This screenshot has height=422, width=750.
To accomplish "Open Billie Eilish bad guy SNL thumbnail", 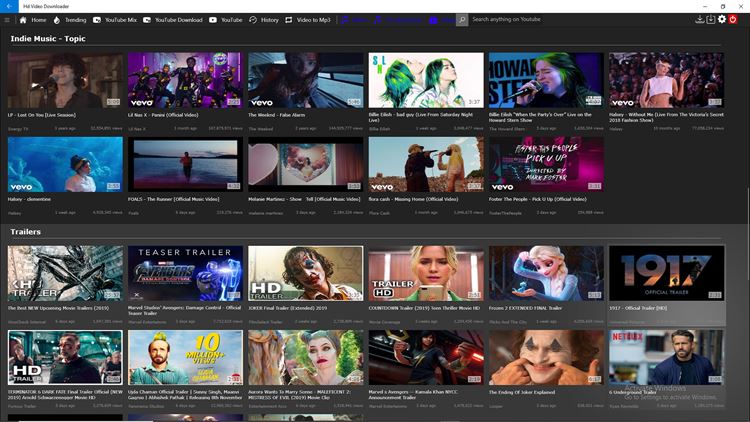I will tap(426, 80).
